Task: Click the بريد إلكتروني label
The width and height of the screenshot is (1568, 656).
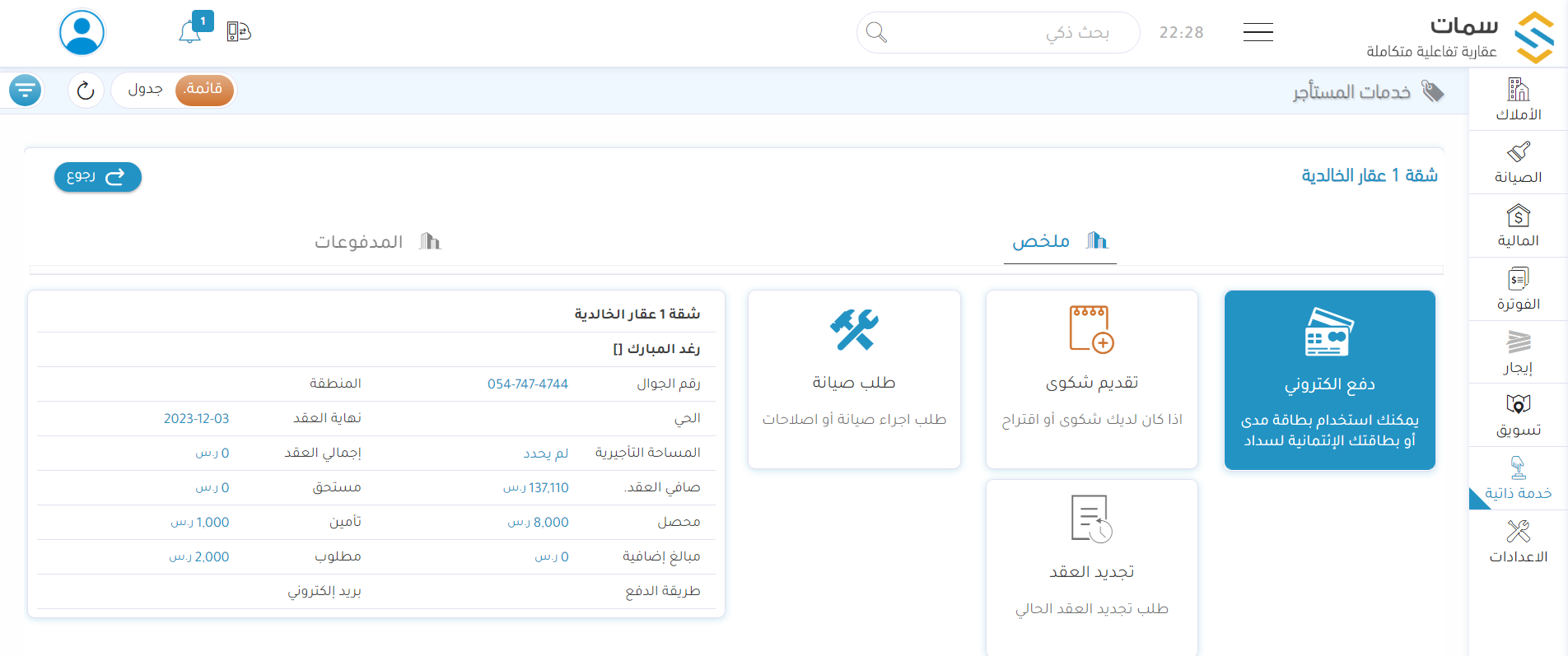Action: (324, 591)
